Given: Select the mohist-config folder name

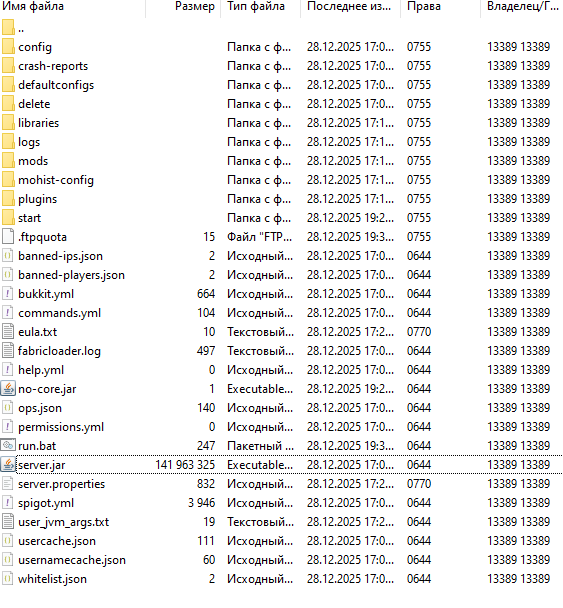Looking at the screenshot, I should coord(56,180).
